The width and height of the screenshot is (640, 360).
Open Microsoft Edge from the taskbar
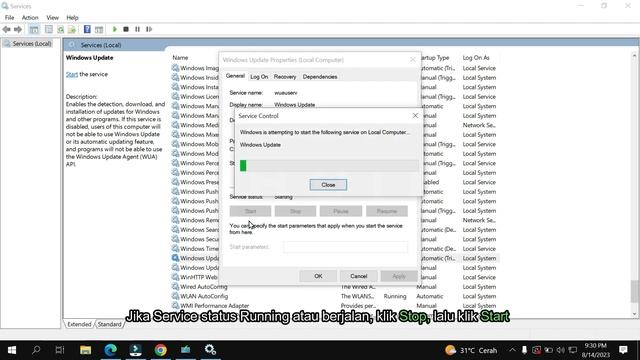point(111,350)
